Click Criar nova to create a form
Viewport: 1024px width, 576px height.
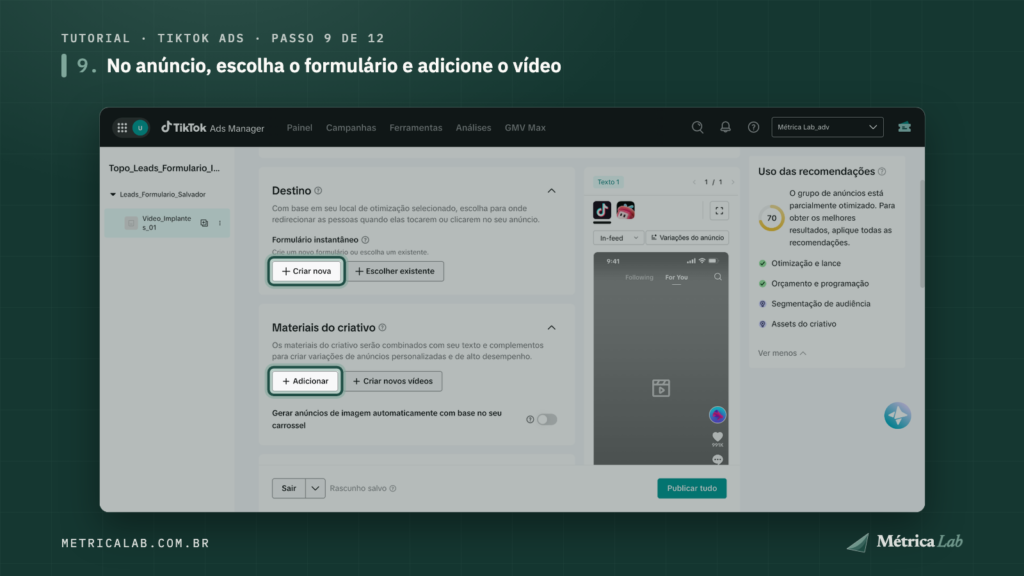point(306,271)
